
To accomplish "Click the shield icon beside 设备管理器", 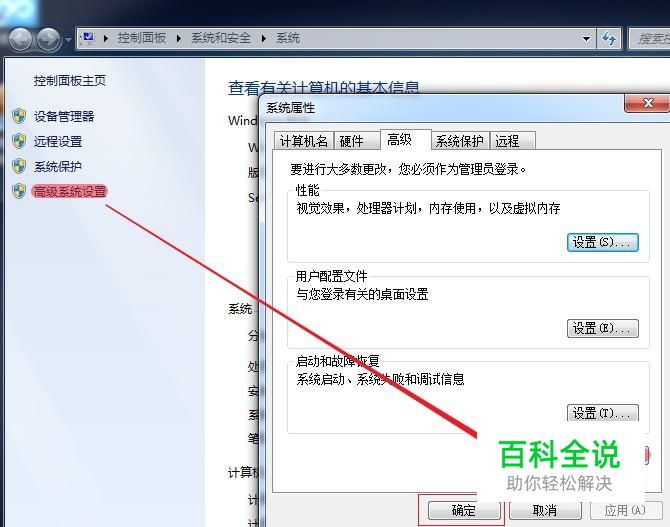I will (19, 116).
